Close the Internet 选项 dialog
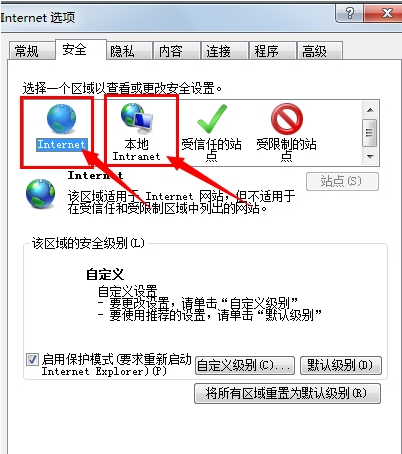This screenshot has width=402, height=454. click(x=383, y=13)
